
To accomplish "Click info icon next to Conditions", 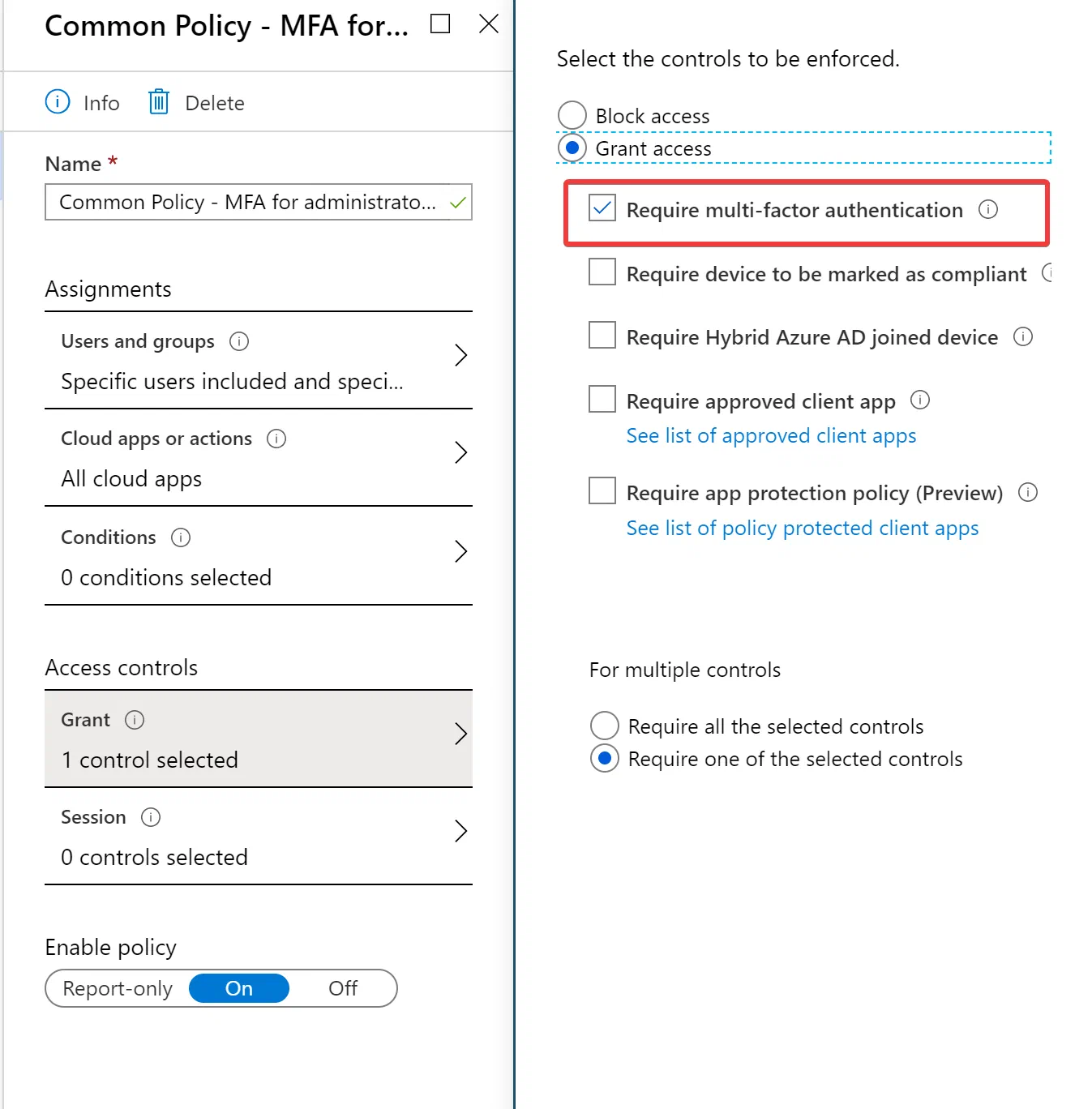I will click(x=181, y=537).
